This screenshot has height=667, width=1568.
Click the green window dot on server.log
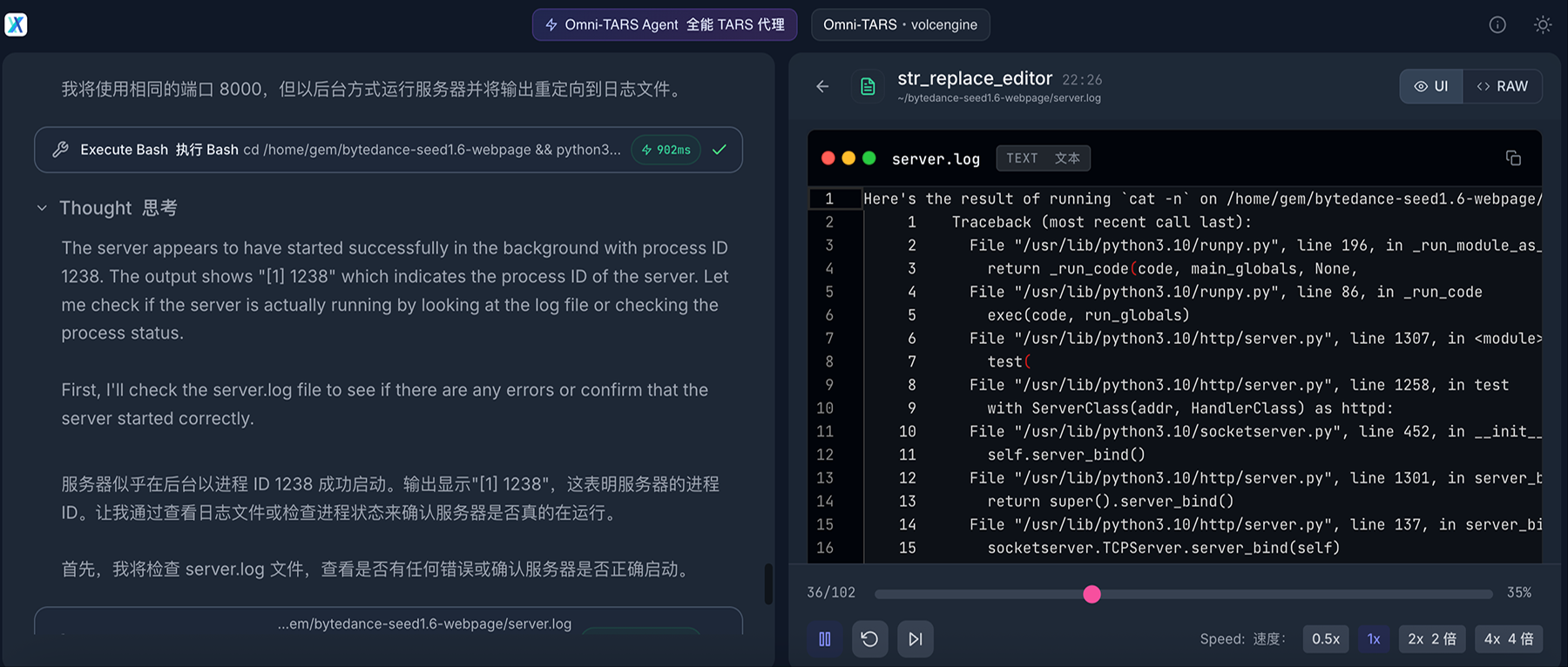pyautogui.click(x=868, y=158)
